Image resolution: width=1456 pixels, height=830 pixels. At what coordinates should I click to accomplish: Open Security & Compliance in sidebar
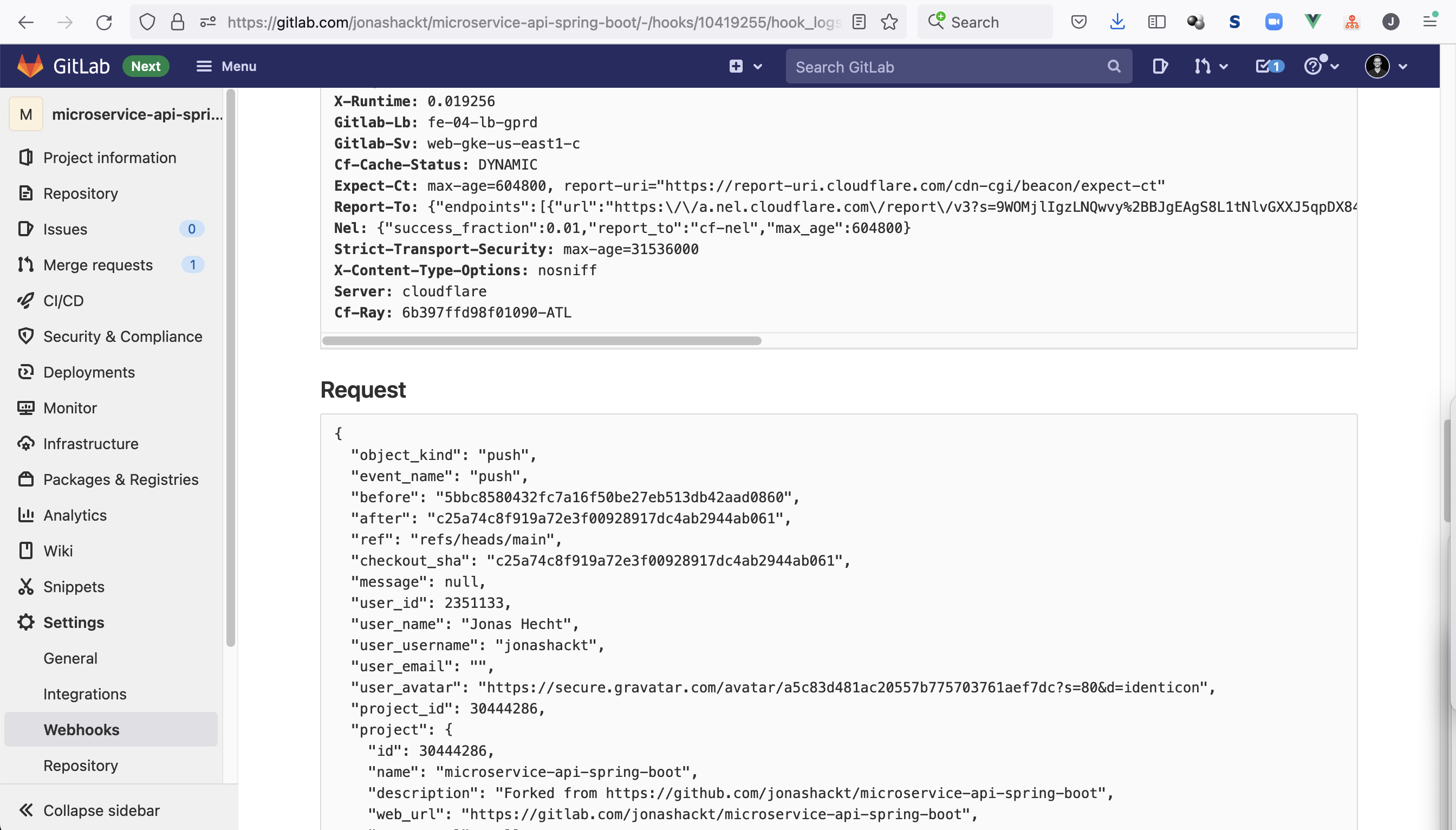tap(122, 336)
